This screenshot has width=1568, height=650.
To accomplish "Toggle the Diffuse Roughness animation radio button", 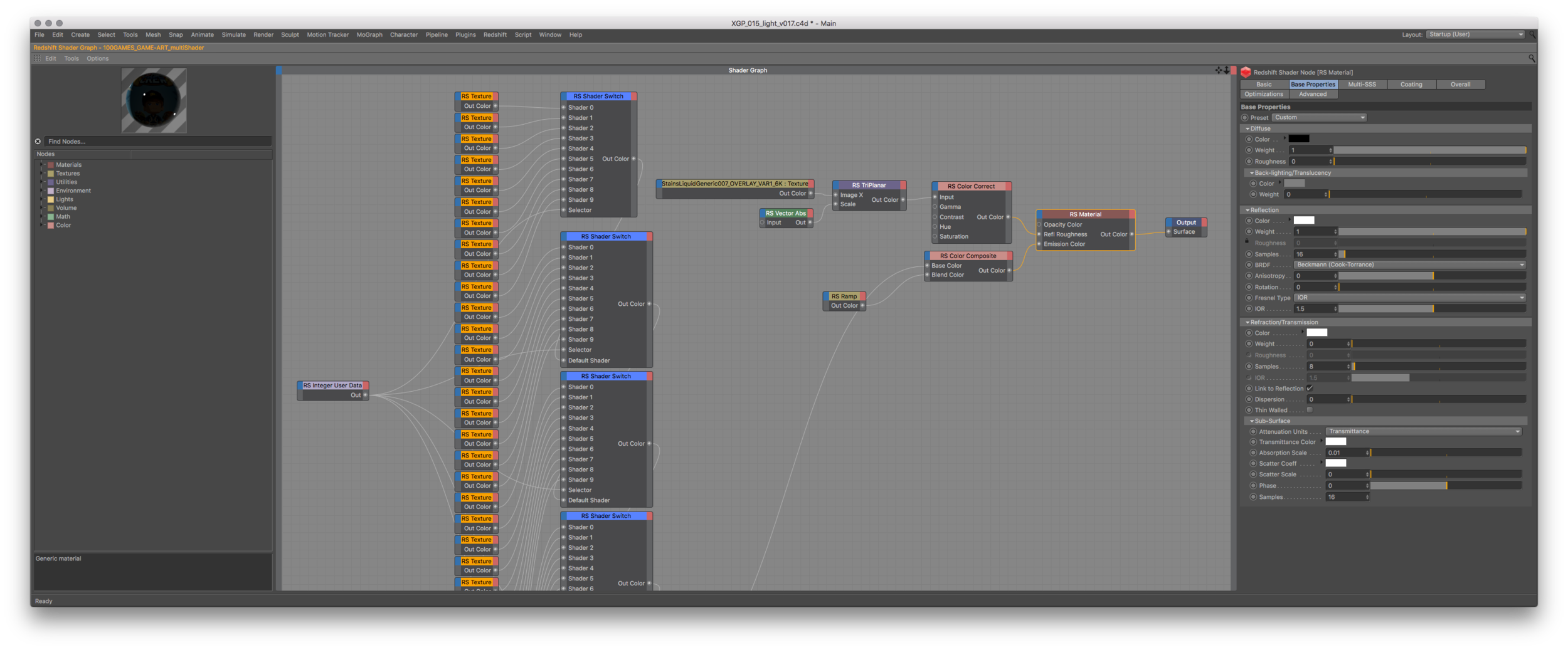I will [1249, 162].
